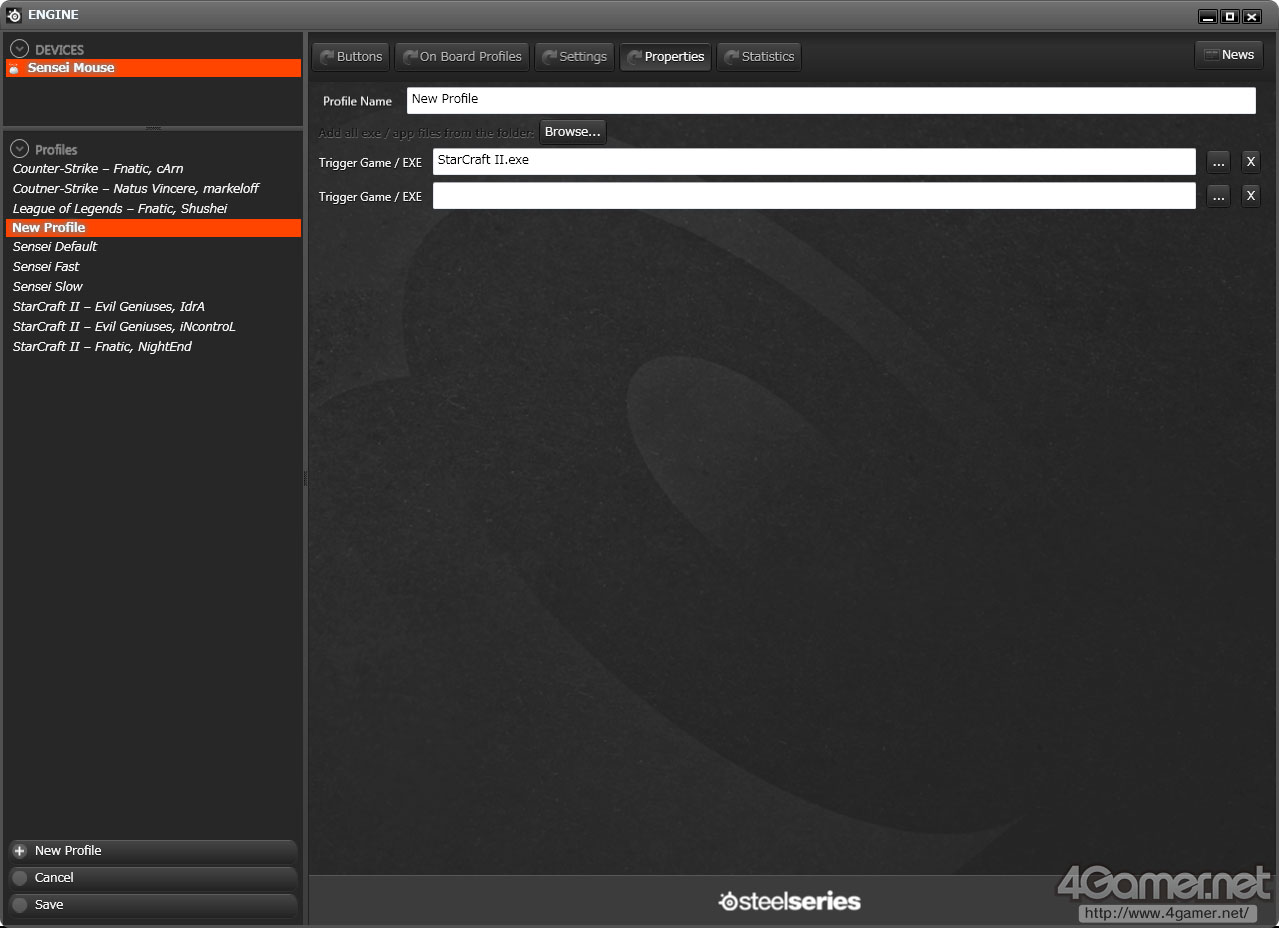Screen dimensions: 1279x928
Task: Collapse the Profiles section chevron
Action: [x=19, y=149]
